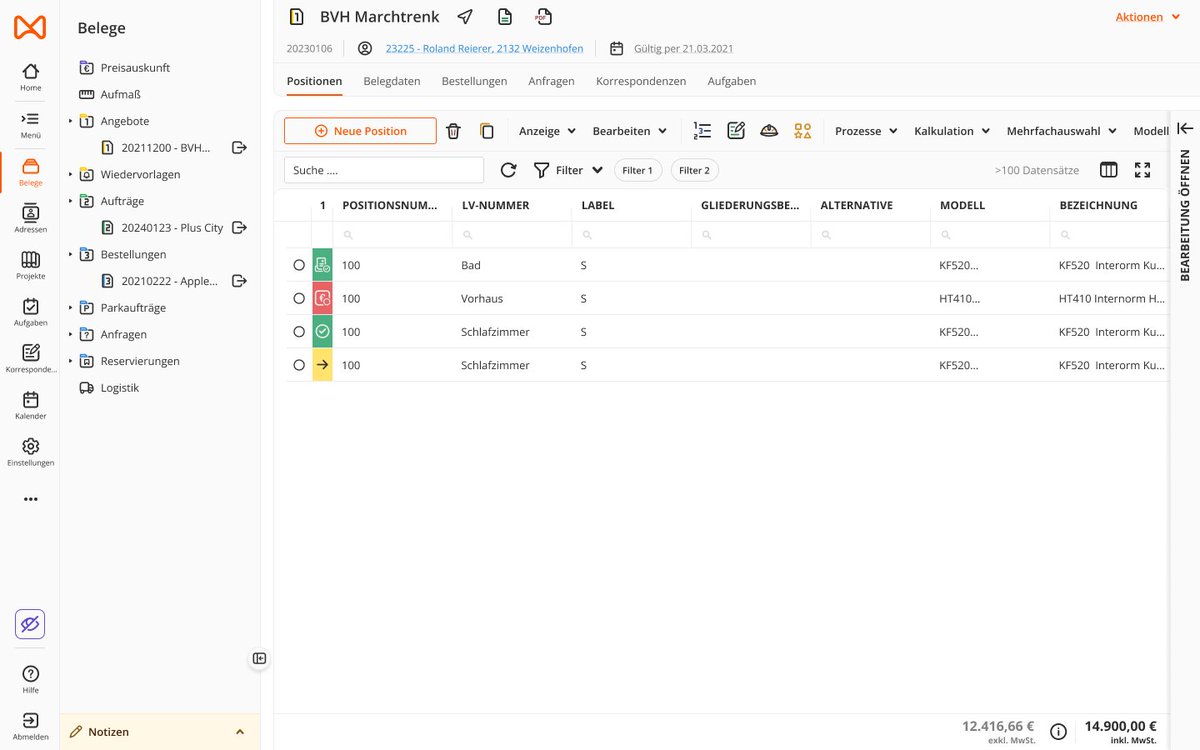Click the send paper plane icon
This screenshot has height=750, width=1200.
(x=465, y=17)
